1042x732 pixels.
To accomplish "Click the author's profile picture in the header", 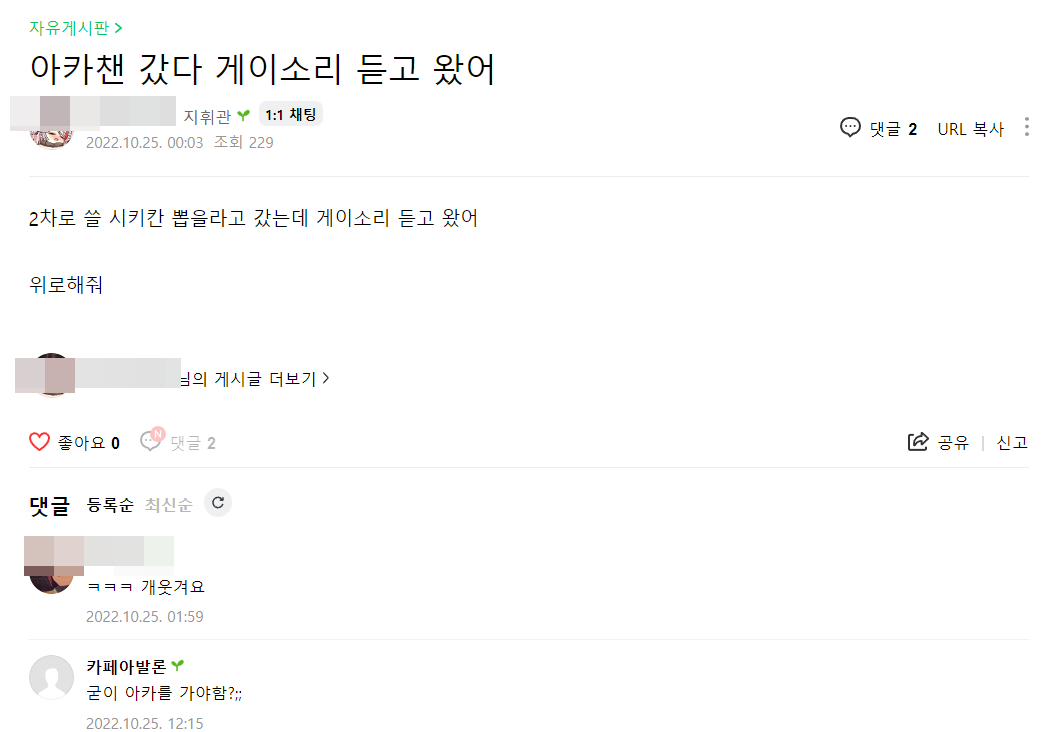I will click(x=50, y=137).
